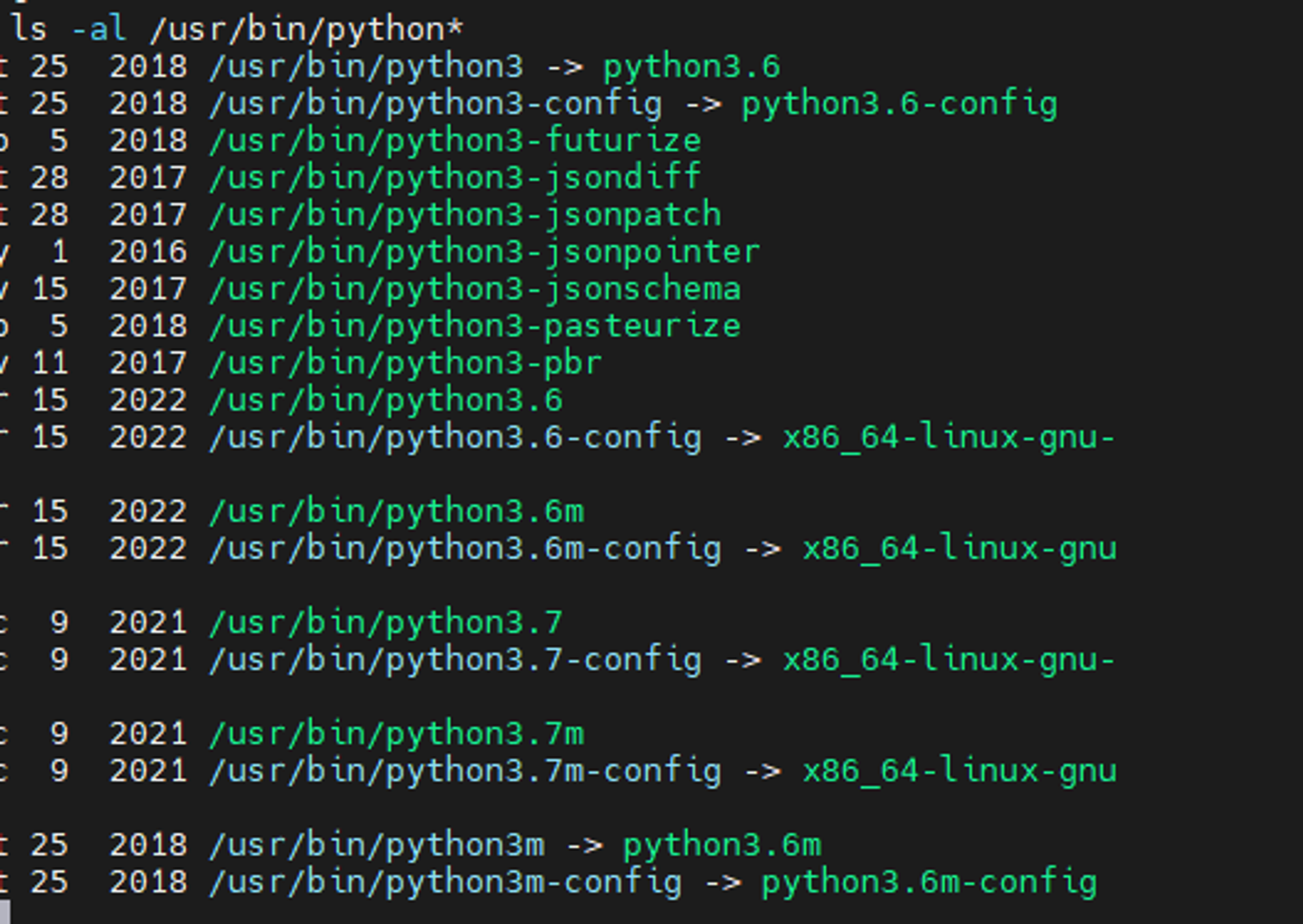Click the /usr/bin/python3.7 binary path

click(386, 623)
